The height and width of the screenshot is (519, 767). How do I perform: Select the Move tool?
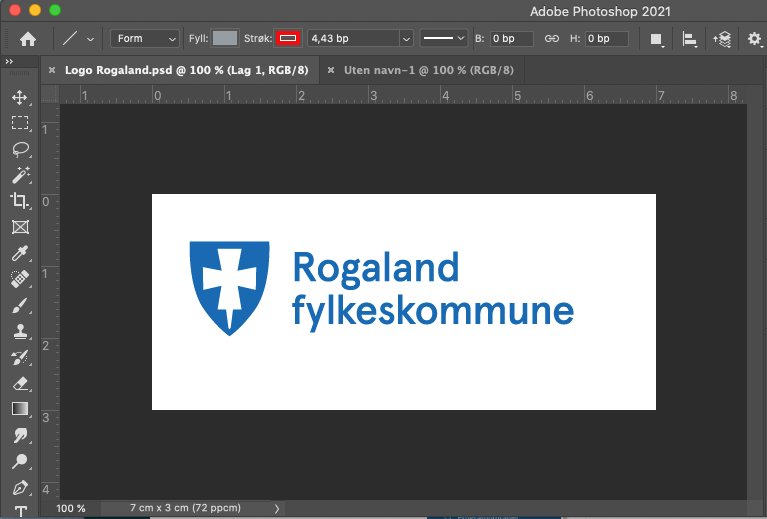coord(20,97)
